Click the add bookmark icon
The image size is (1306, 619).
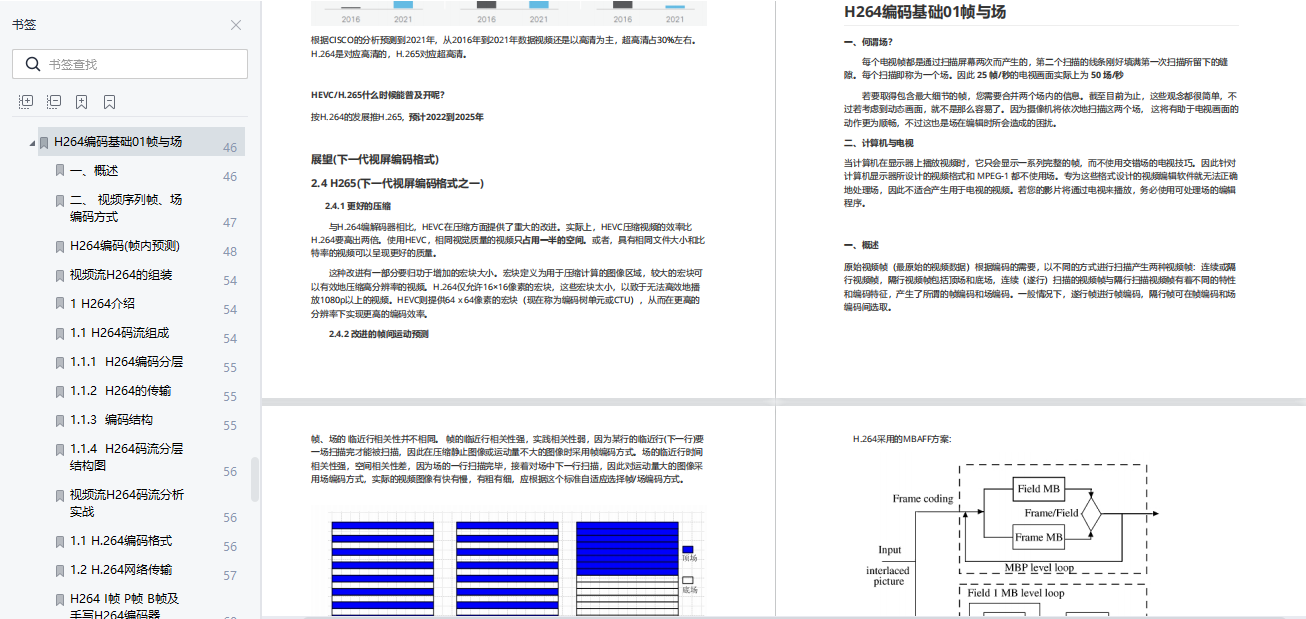pos(82,101)
